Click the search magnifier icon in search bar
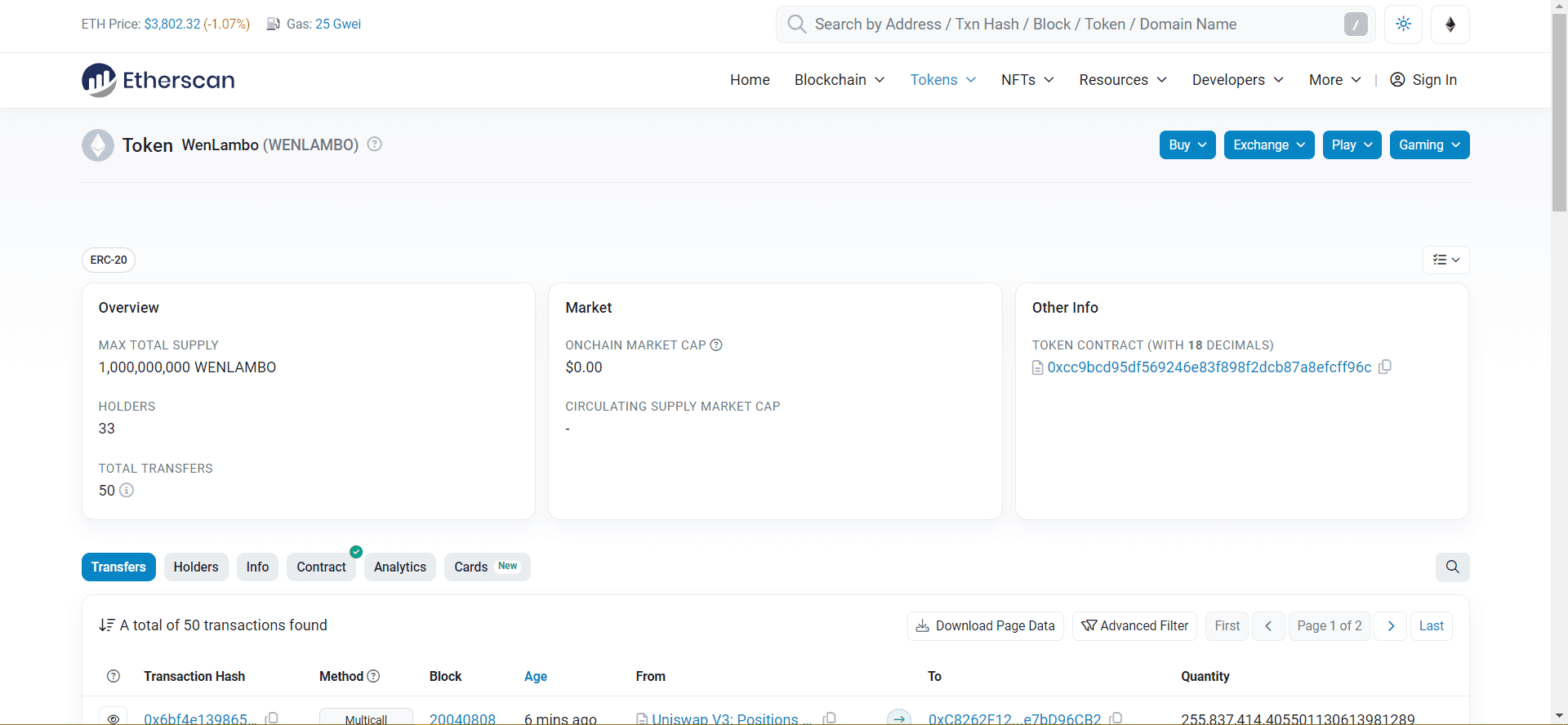1568x725 pixels. pyautogui.click(x=797, y=24)
